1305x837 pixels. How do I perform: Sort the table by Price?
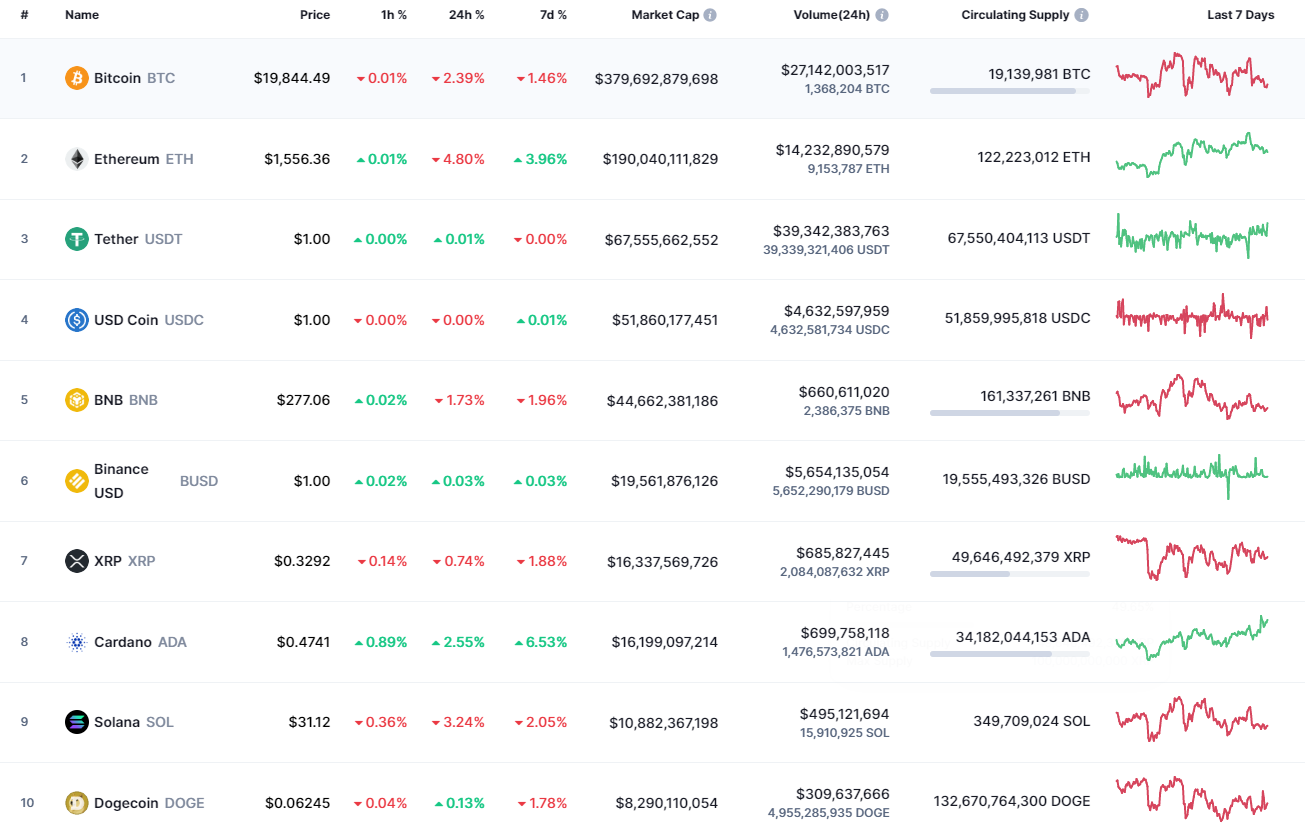315,14
